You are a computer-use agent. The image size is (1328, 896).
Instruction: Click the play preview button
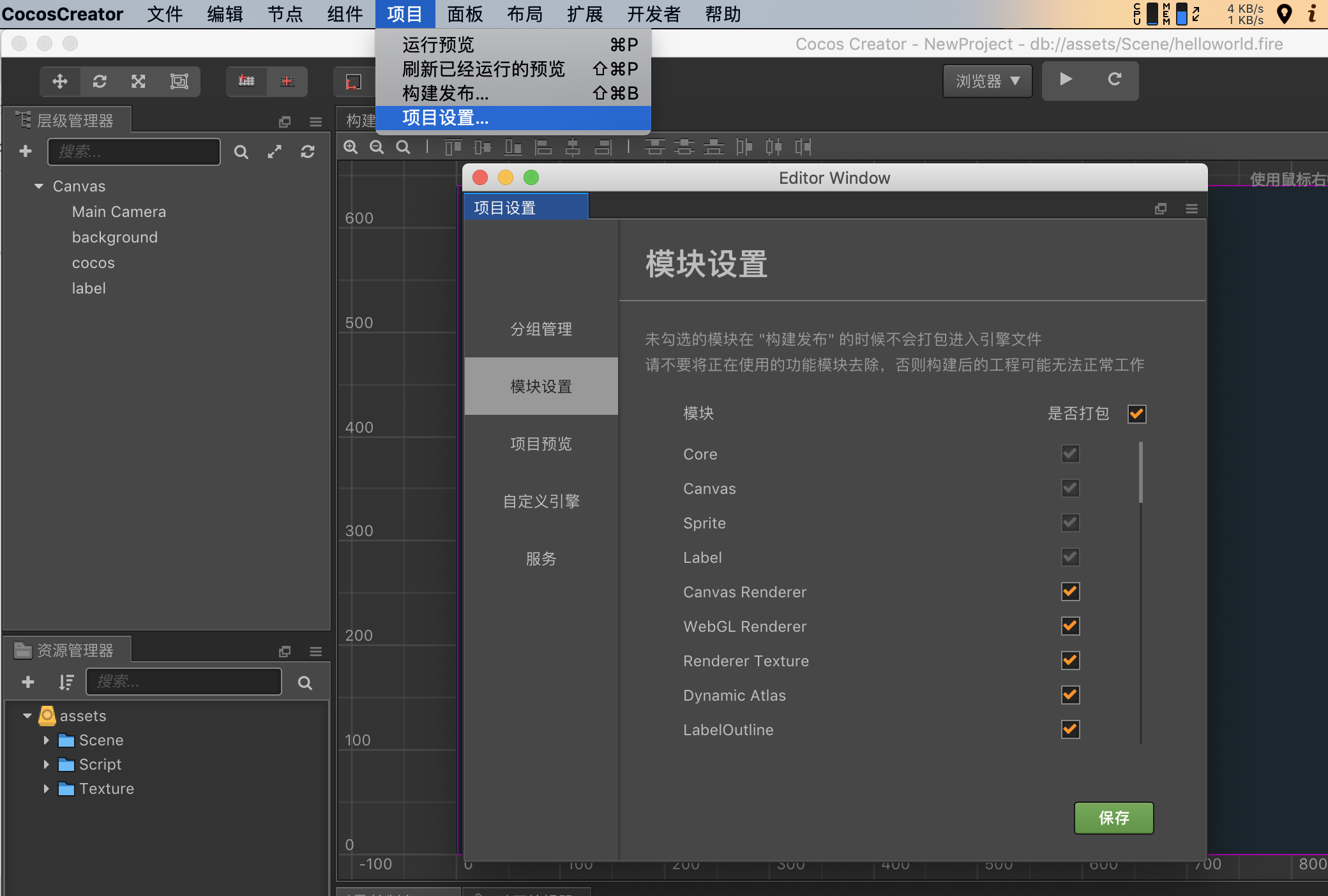[1066, 79]
